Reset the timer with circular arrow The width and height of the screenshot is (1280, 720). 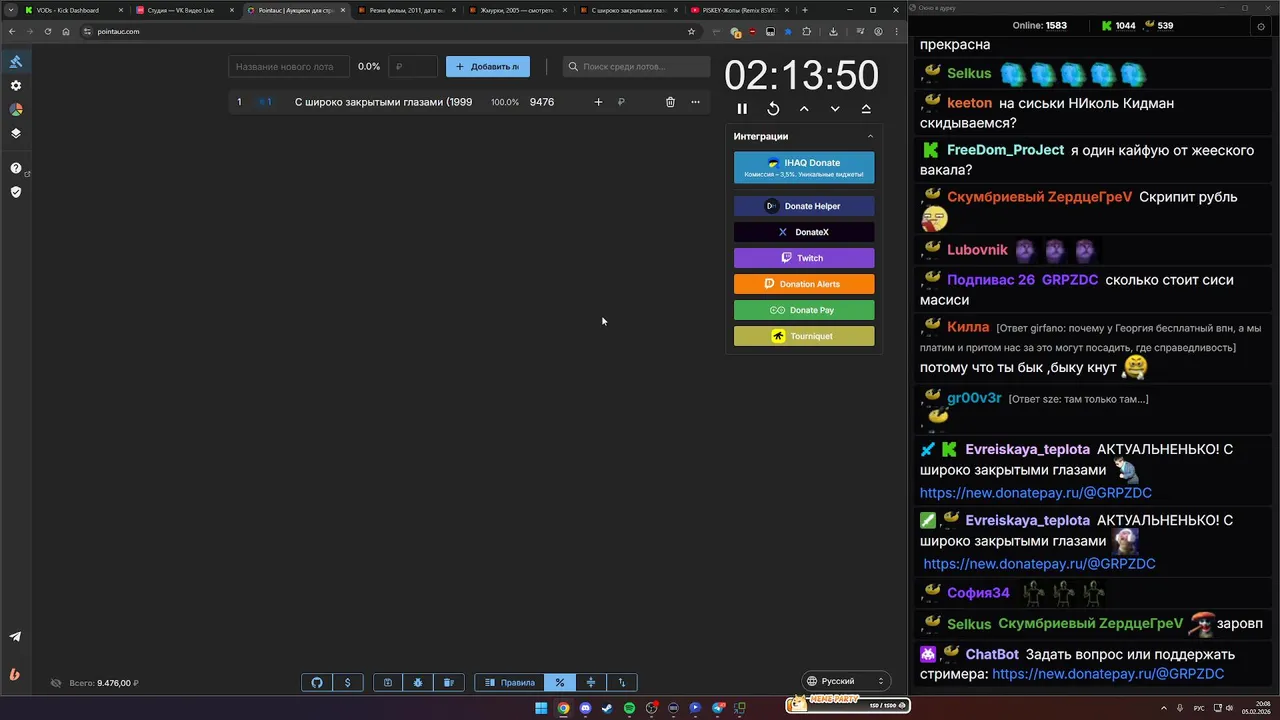[x=773, y=108]
